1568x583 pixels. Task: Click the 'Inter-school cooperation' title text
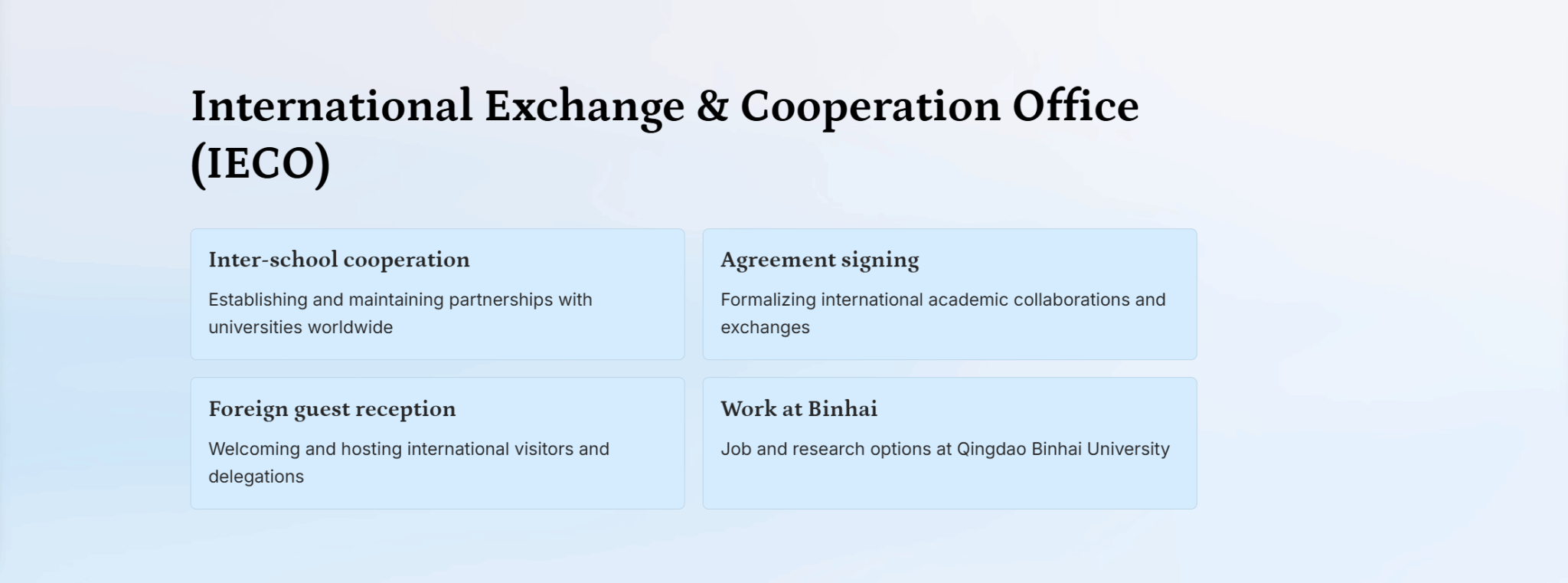[339, 260]
